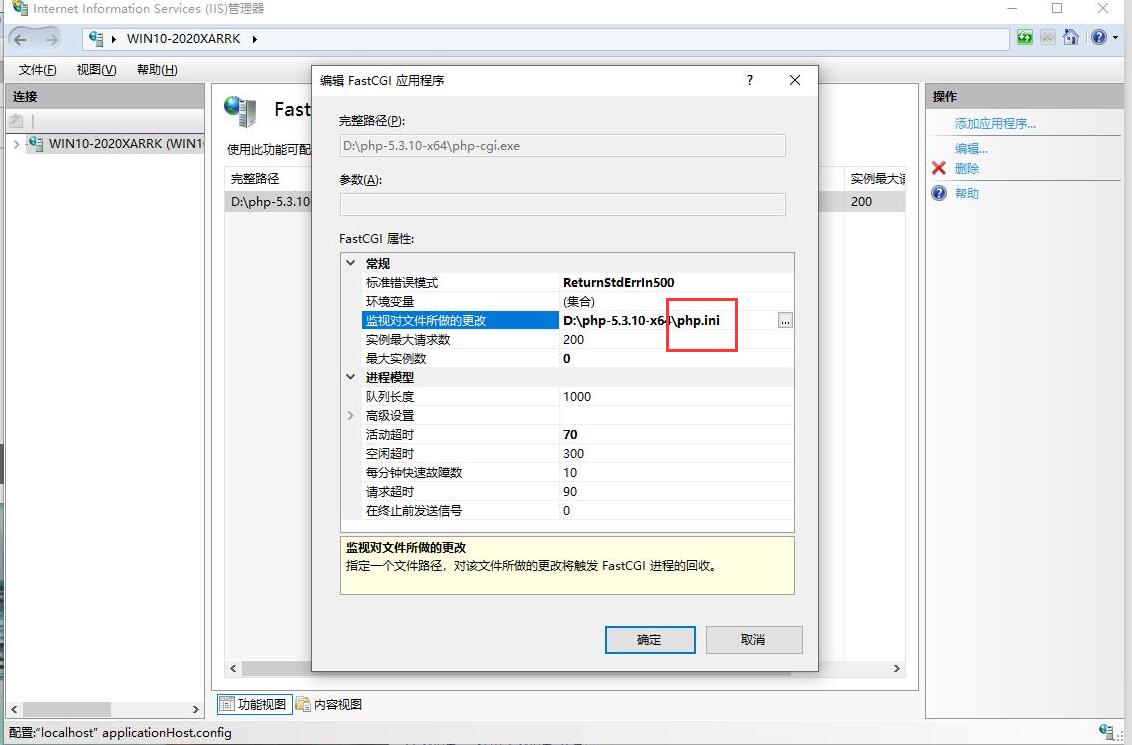Click server icon in address bar
The width and height of the screenshot is (1132, 745).
(96, 39)
